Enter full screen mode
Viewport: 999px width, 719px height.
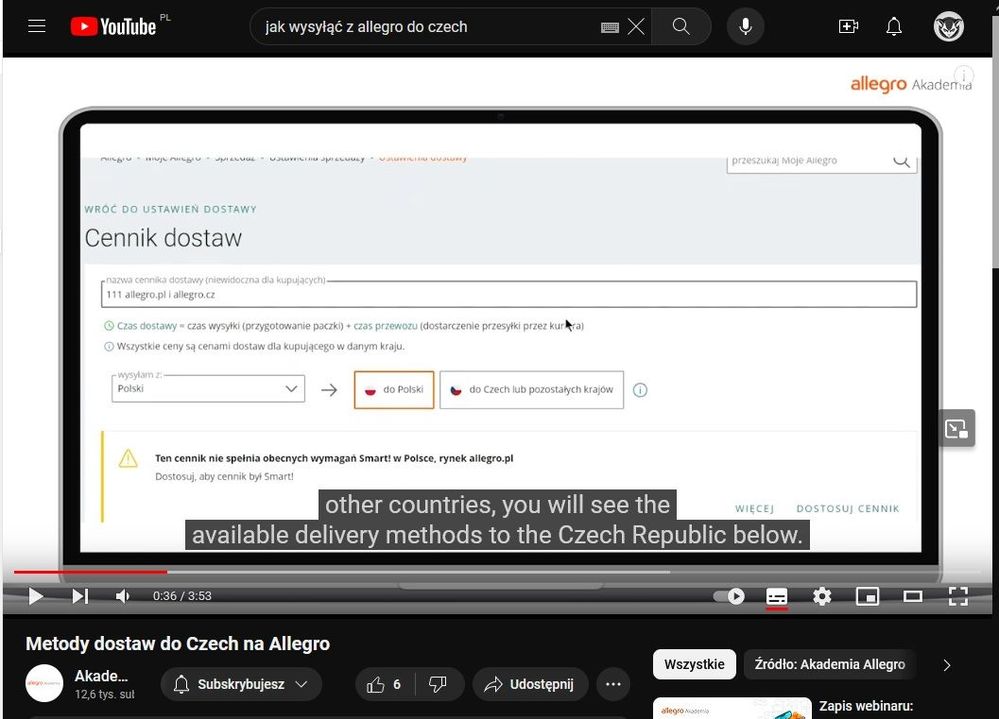(958, 596)
